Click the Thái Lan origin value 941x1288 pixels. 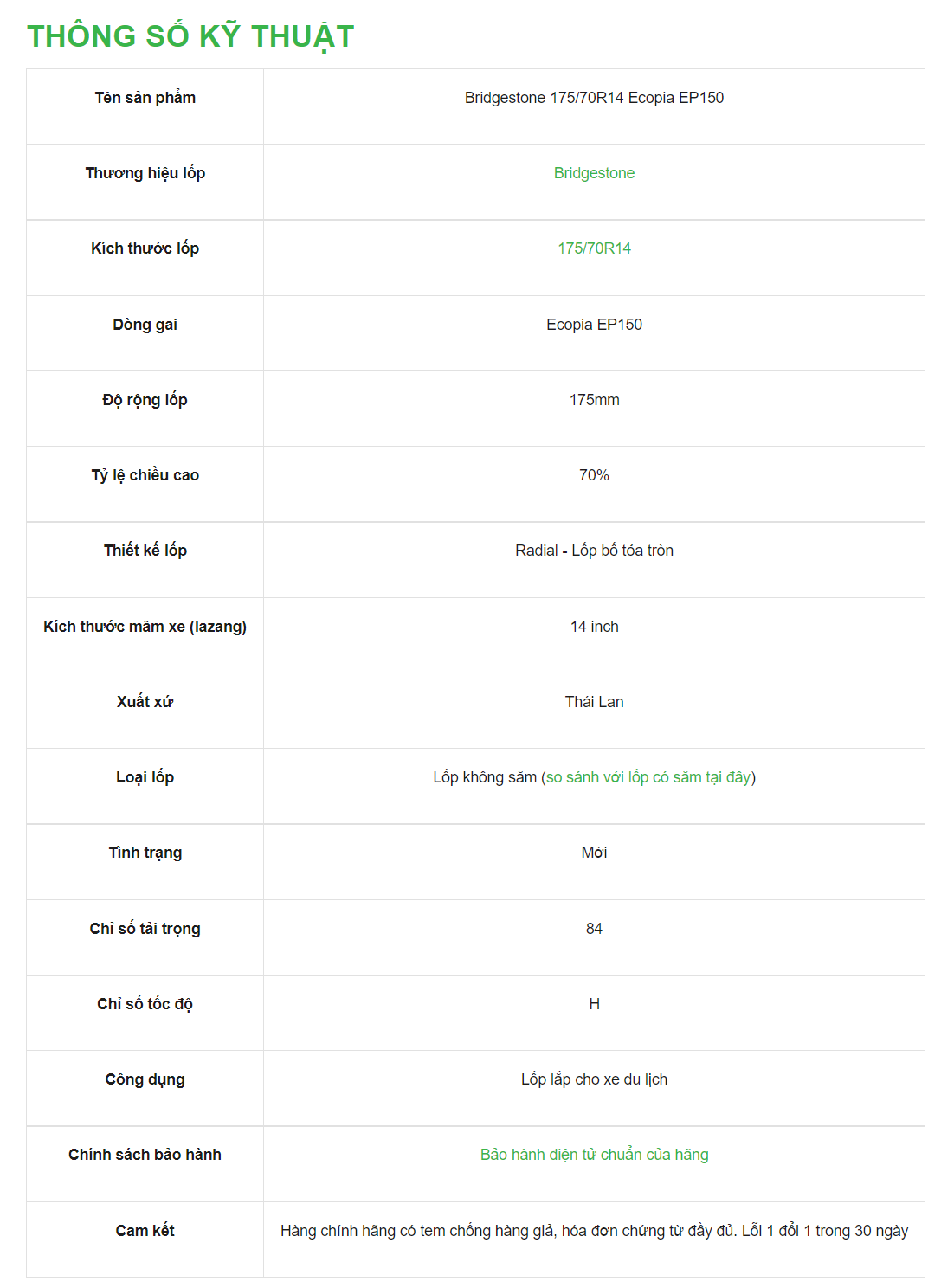[x=594, y=702]
